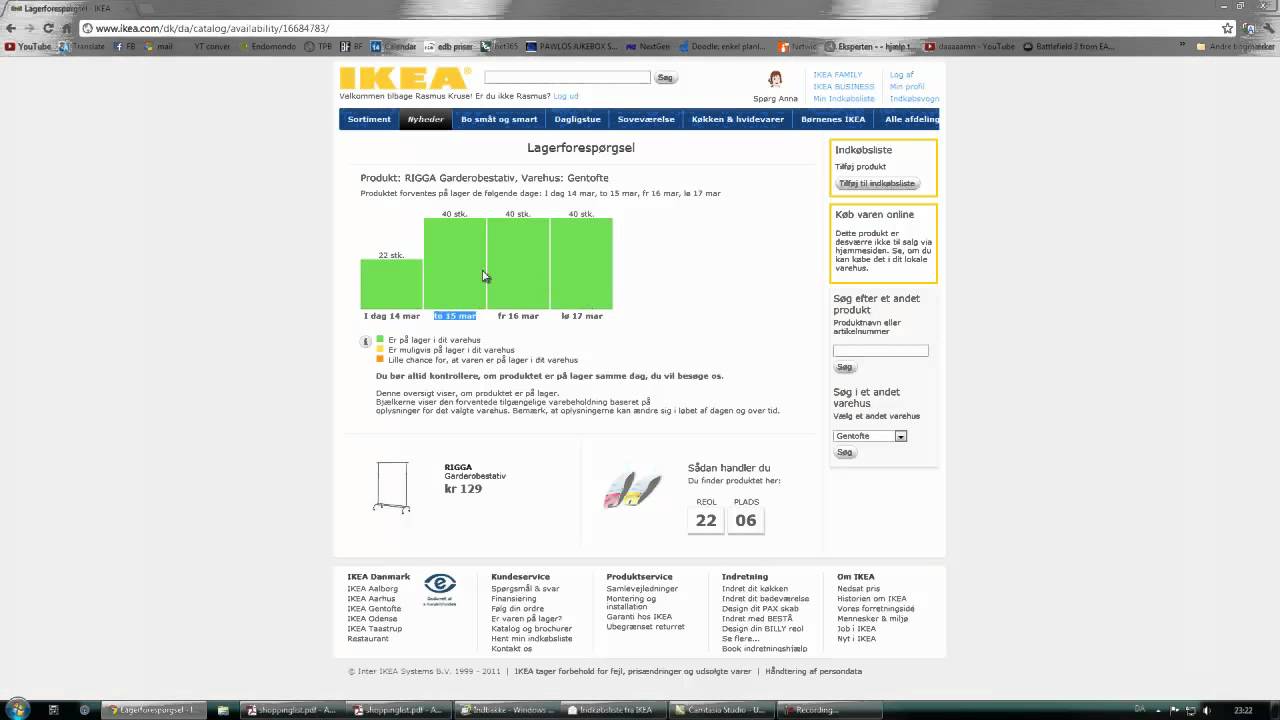This screenshot has height=720, width=1280.
Task: Switch to Indkøbsliste fra IKEA taskbar window
Action: coord(611,710)
